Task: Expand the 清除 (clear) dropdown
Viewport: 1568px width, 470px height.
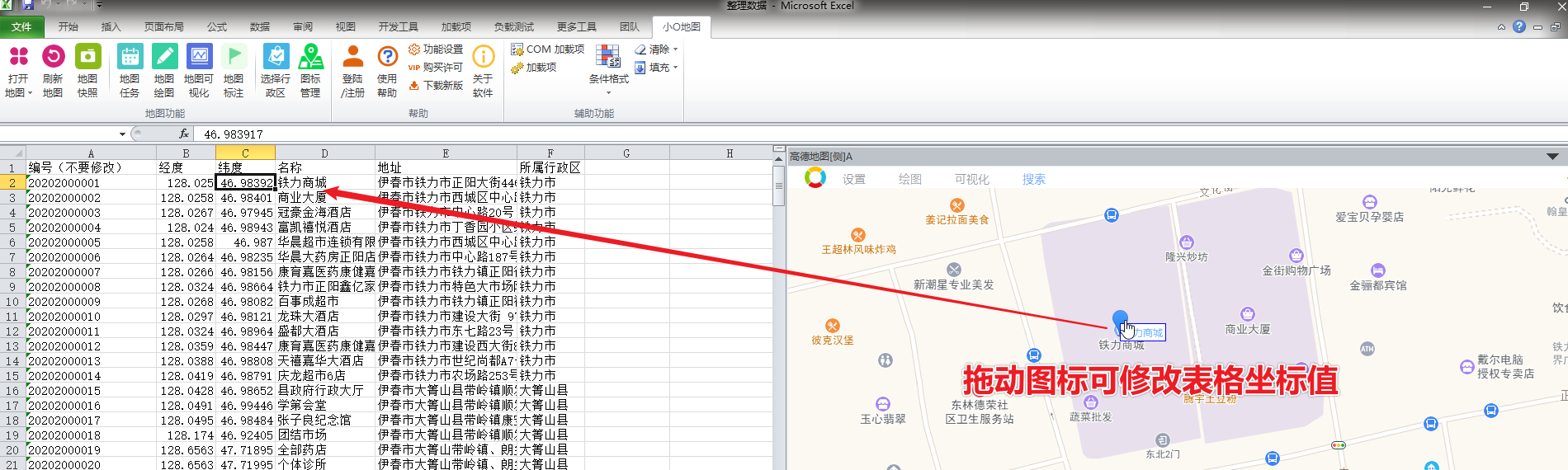Action: pyautogui.click(x=675, y=49)
